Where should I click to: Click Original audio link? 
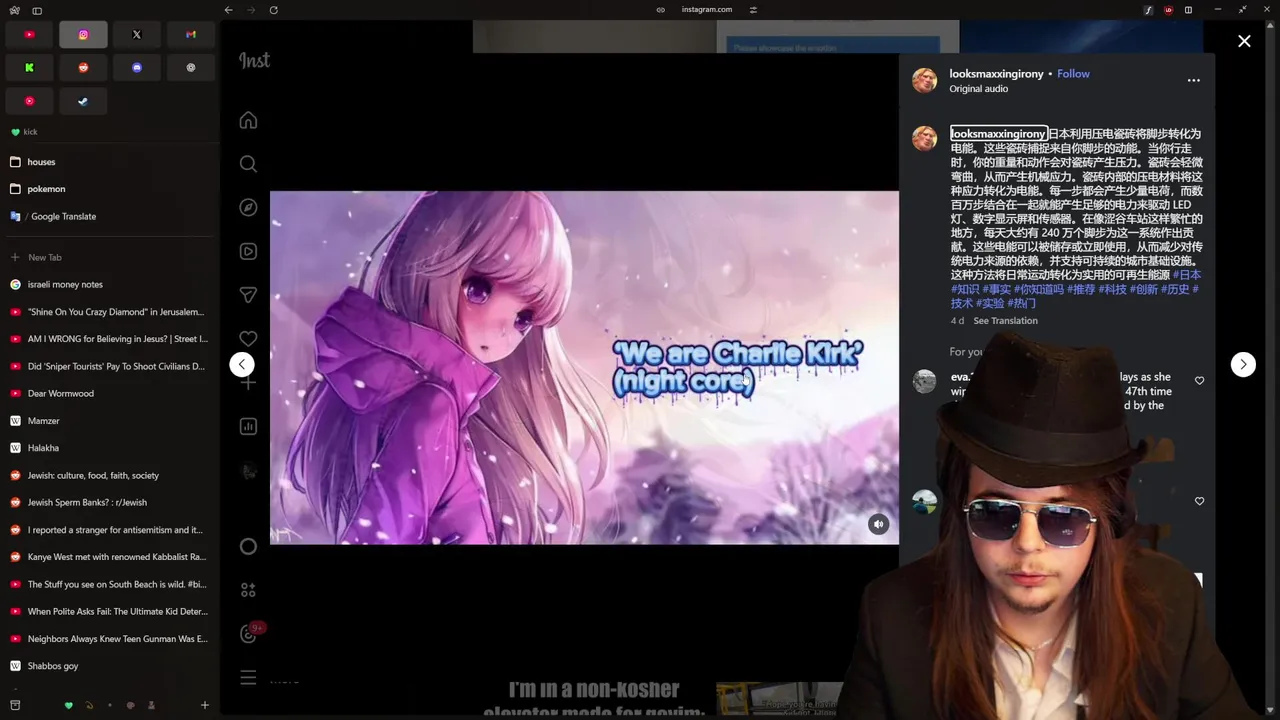[x=978, y=89]
